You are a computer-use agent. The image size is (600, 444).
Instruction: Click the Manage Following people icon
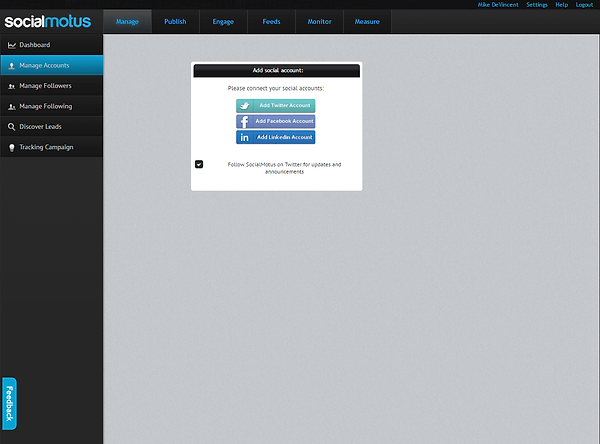[x=12, y=107]
